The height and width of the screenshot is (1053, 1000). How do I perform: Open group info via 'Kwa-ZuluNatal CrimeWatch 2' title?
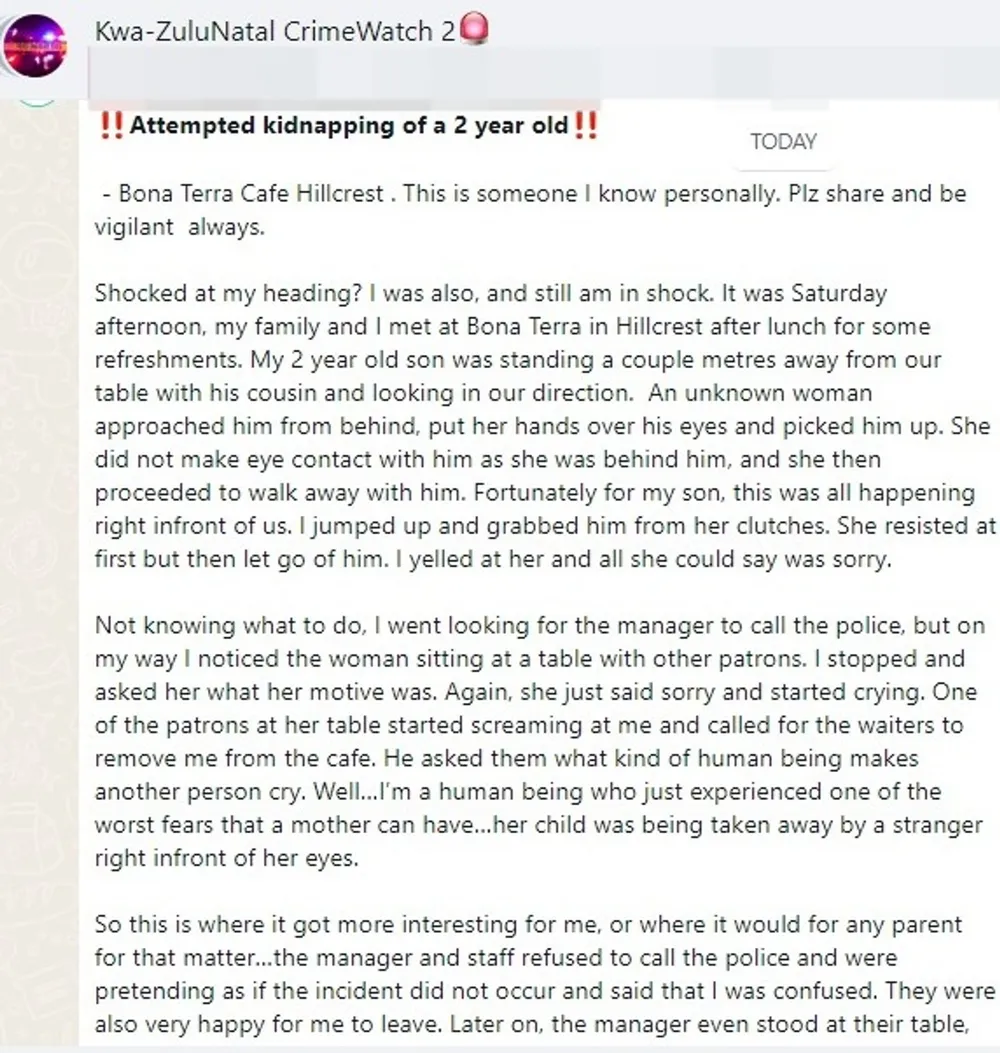click(275, 31)
